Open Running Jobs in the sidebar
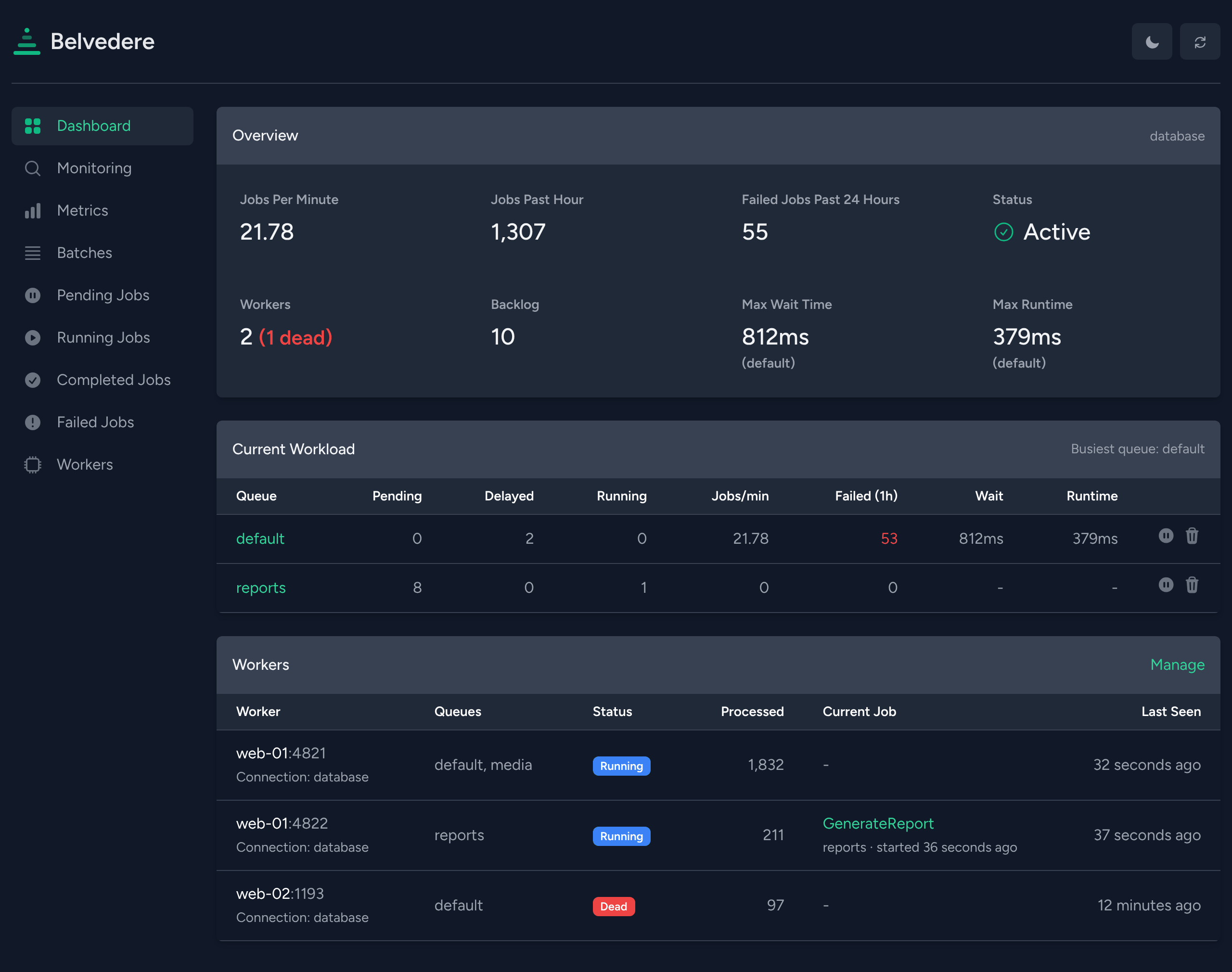The height and width of the screenshot is (972, 1232). [103, 337]
